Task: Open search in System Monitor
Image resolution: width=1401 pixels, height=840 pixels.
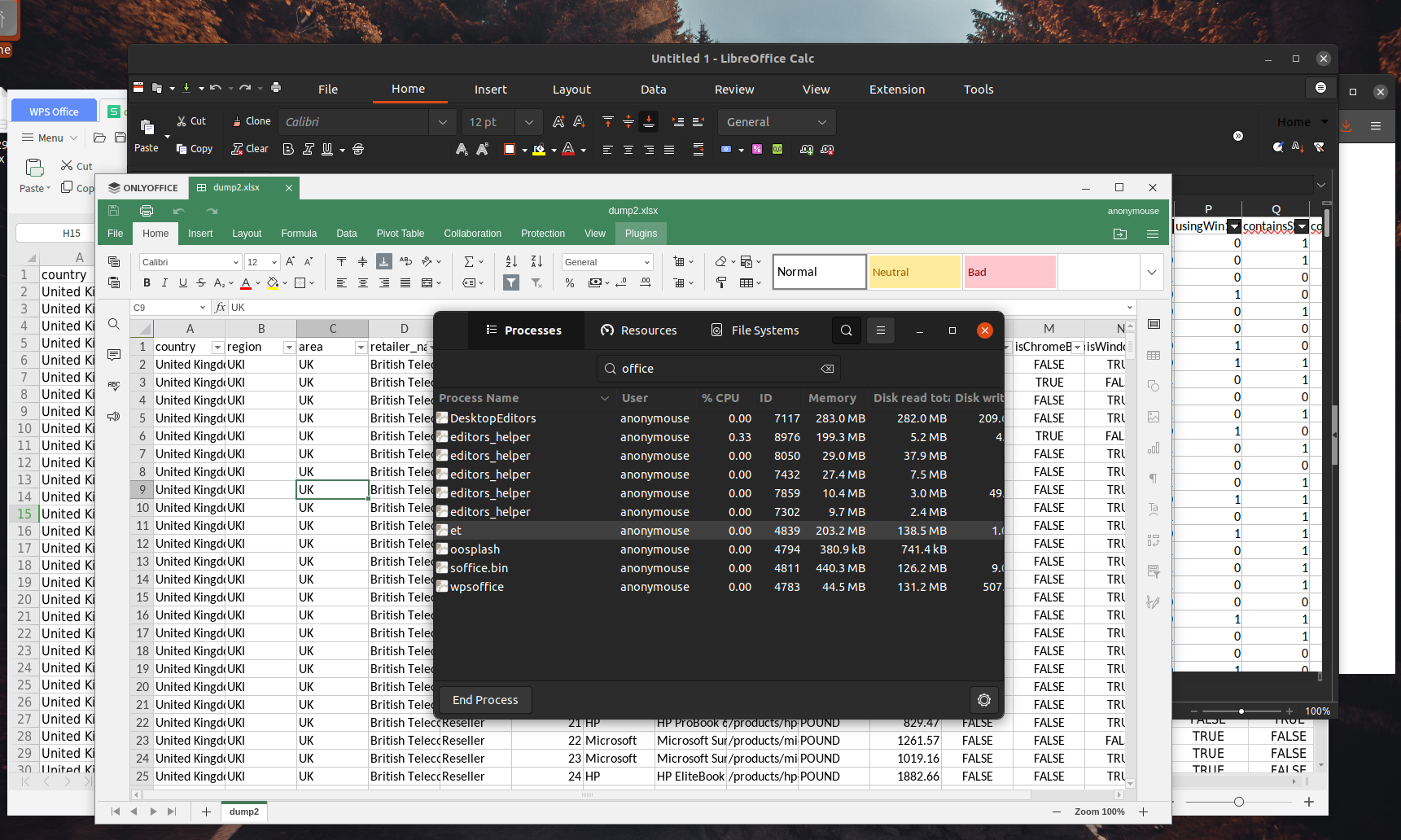Action: 847,330
